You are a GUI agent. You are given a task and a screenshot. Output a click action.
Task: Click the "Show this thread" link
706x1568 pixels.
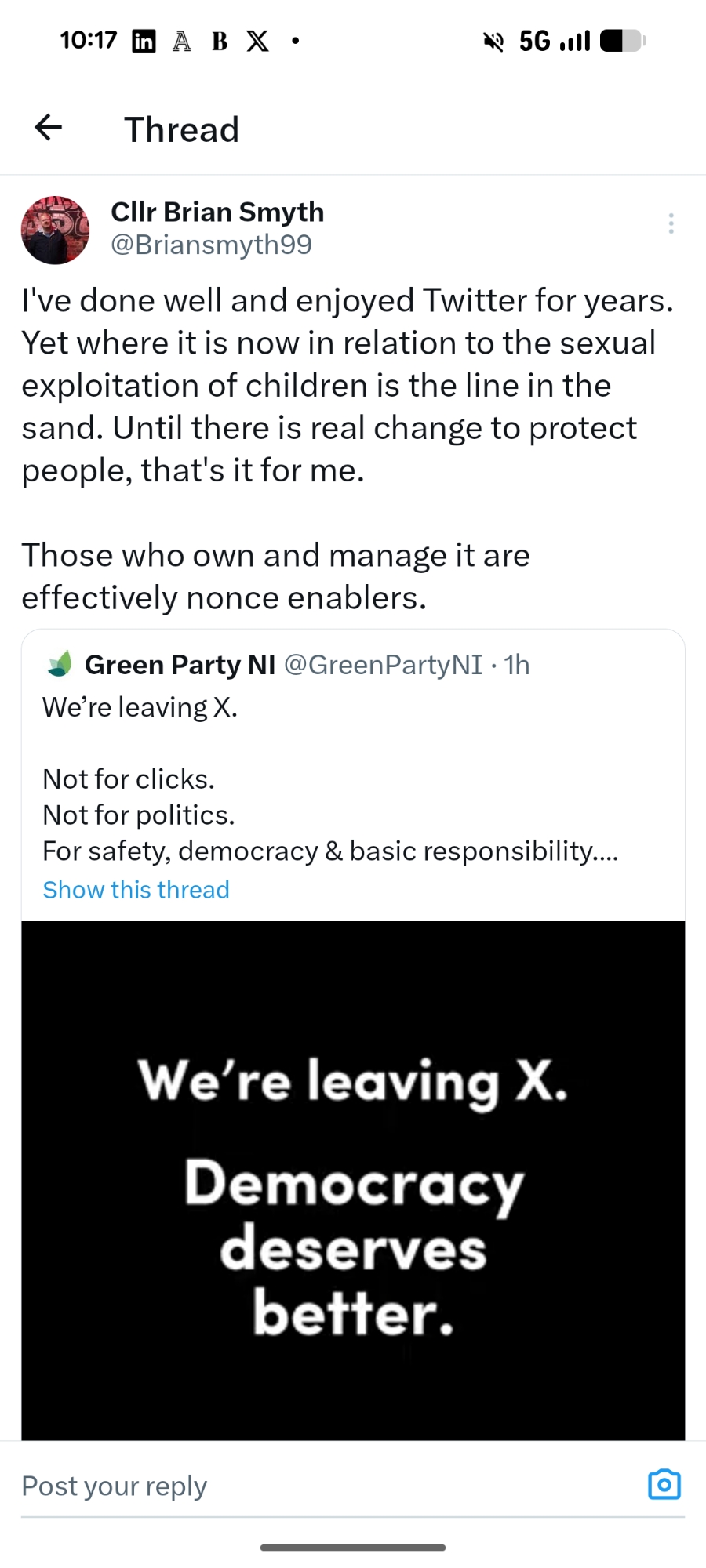pos(136,890)
